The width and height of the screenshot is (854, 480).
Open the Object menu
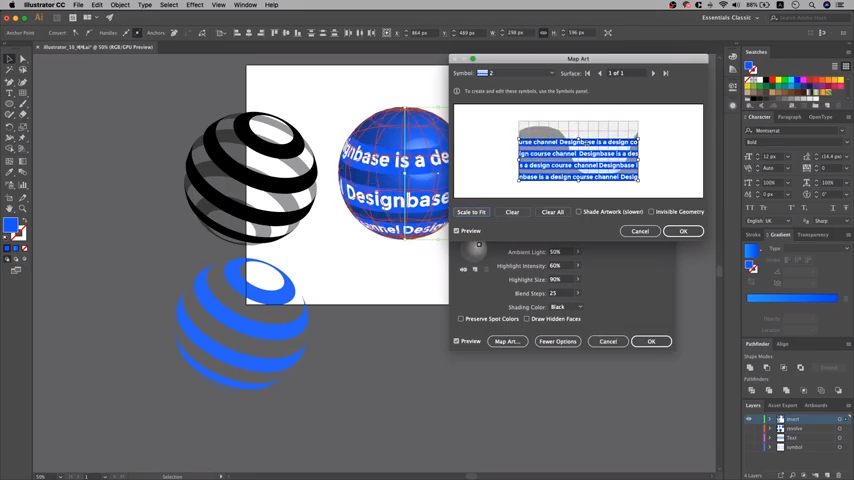click(x=120, y=5)
